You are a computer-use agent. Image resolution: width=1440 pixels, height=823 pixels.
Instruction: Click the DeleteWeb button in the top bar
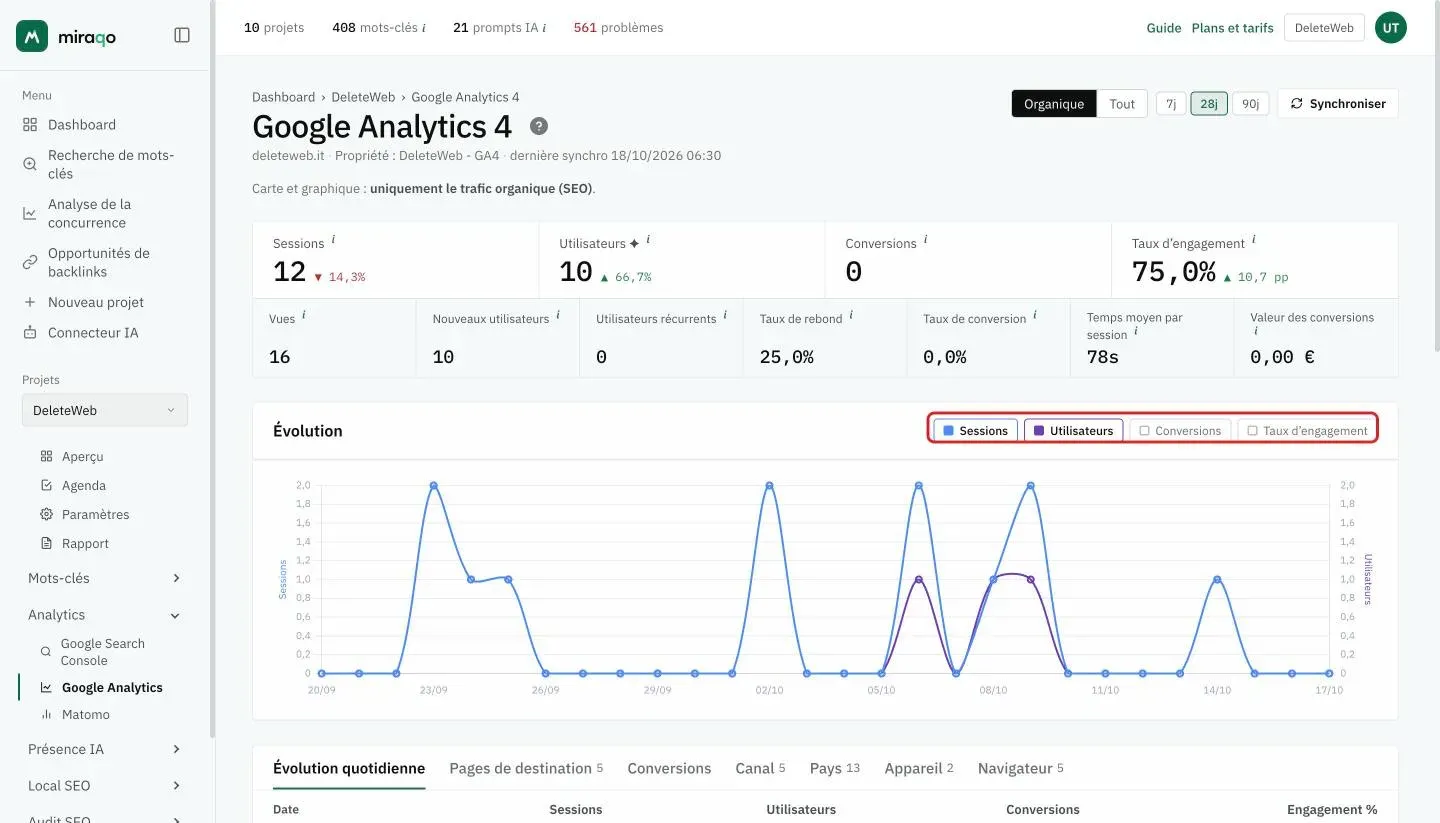(x=1324, y=28)
